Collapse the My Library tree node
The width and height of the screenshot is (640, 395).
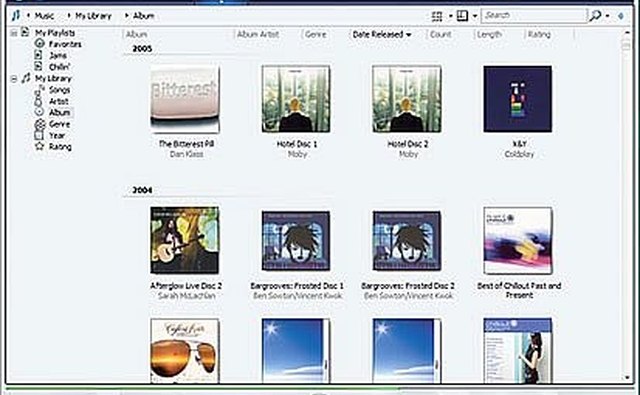point(14,79)
